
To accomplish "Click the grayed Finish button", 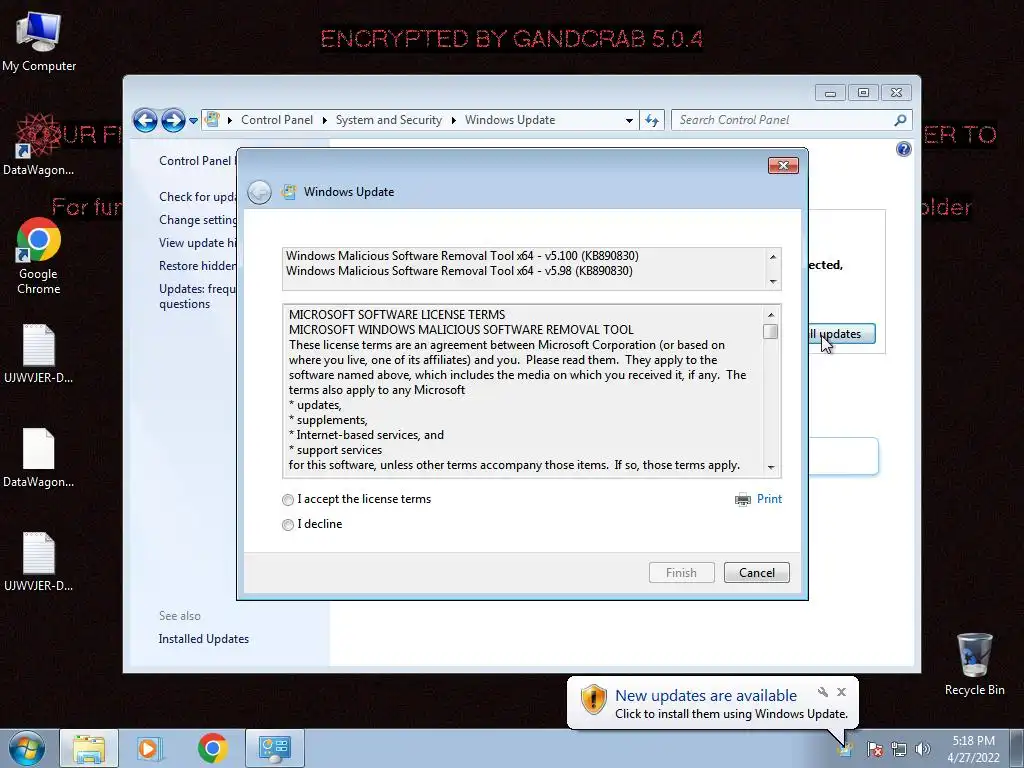I will [x=681, y=573].
